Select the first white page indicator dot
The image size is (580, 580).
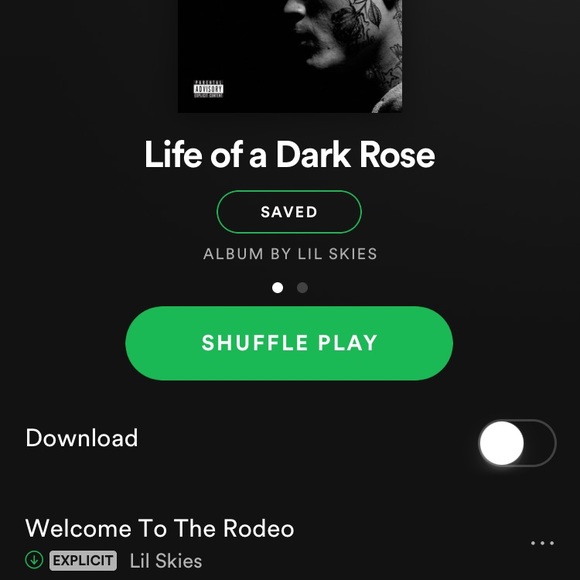pos(277,287)
